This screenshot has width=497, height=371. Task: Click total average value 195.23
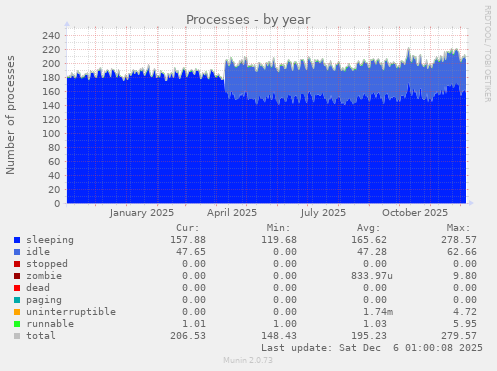(x=369, y=336)
